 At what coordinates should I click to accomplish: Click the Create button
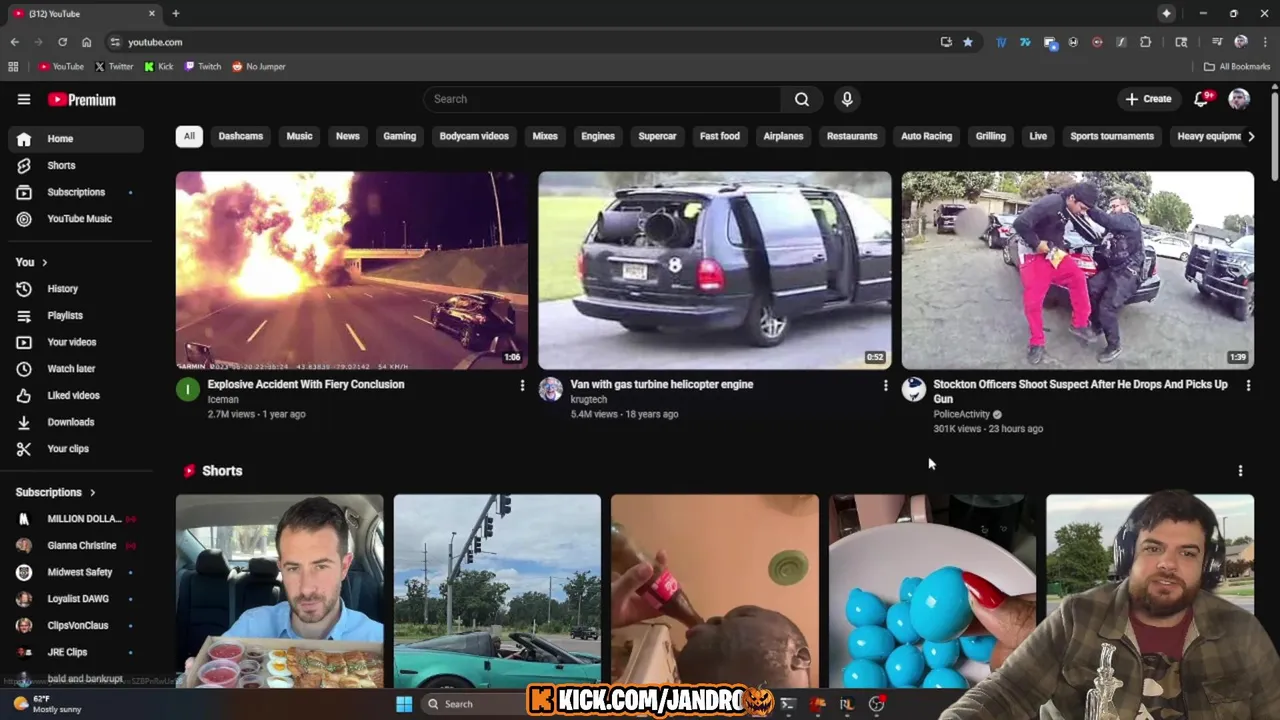[1148, 99]
